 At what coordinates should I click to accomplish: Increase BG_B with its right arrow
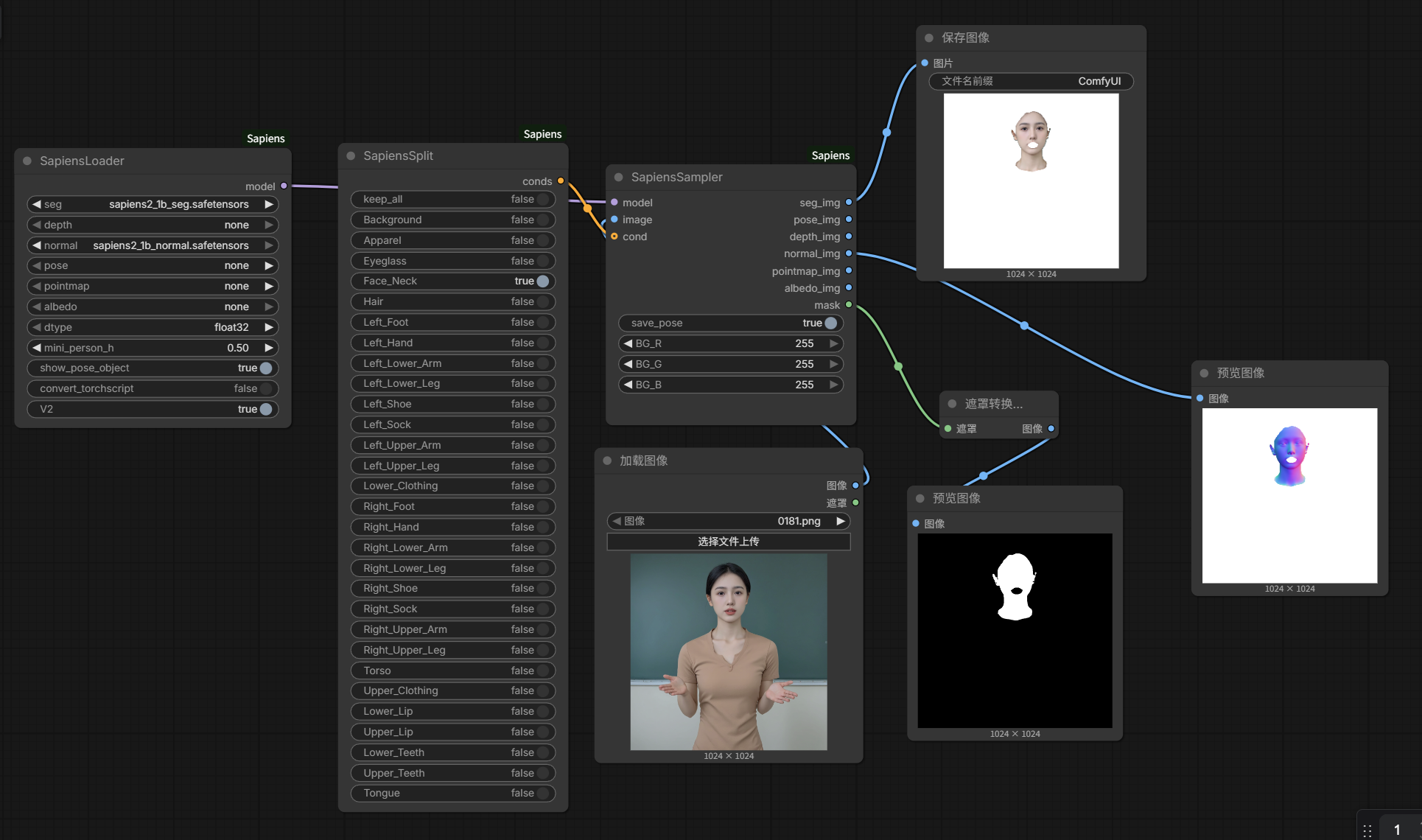pos(834,385)
